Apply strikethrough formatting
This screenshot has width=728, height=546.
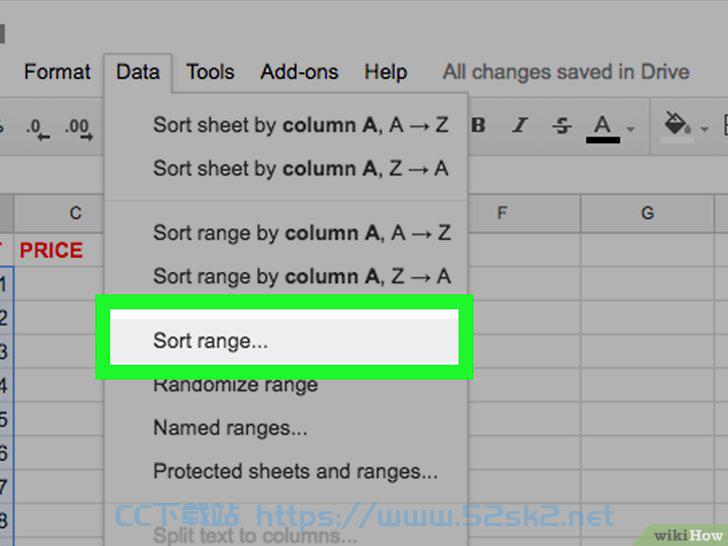tap(562, 125)
